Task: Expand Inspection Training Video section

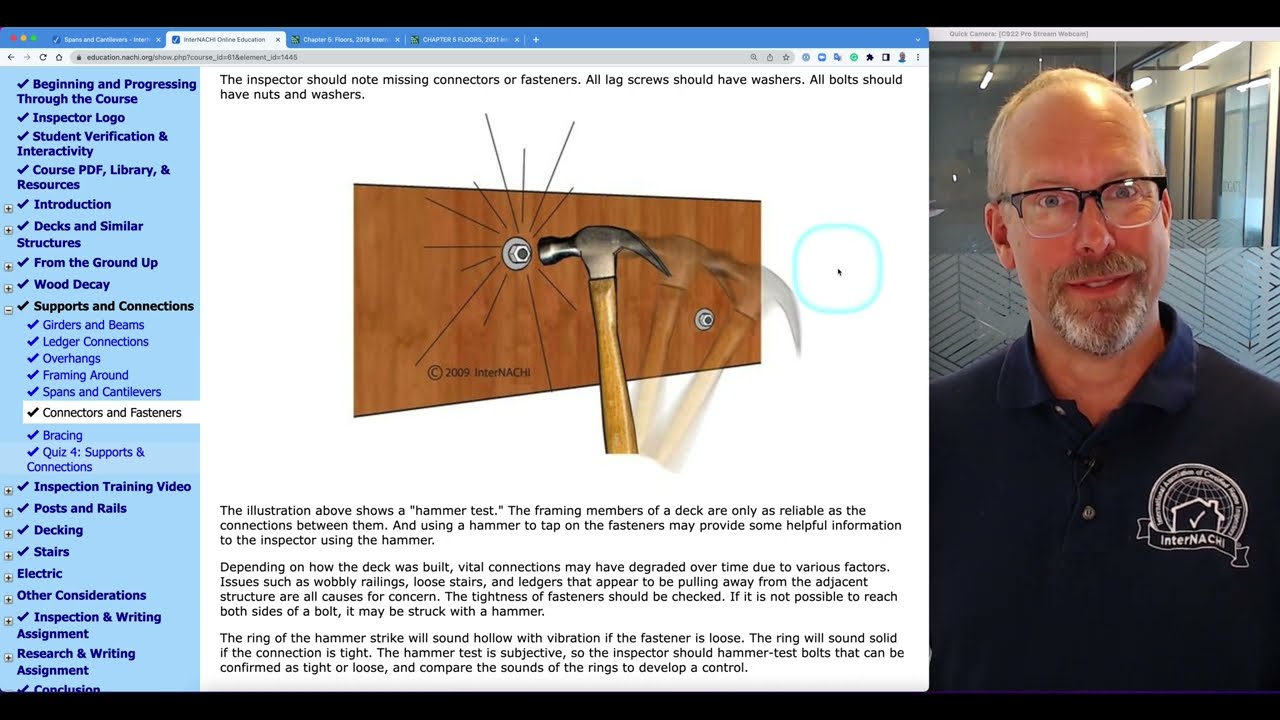Action: point(9,490)
